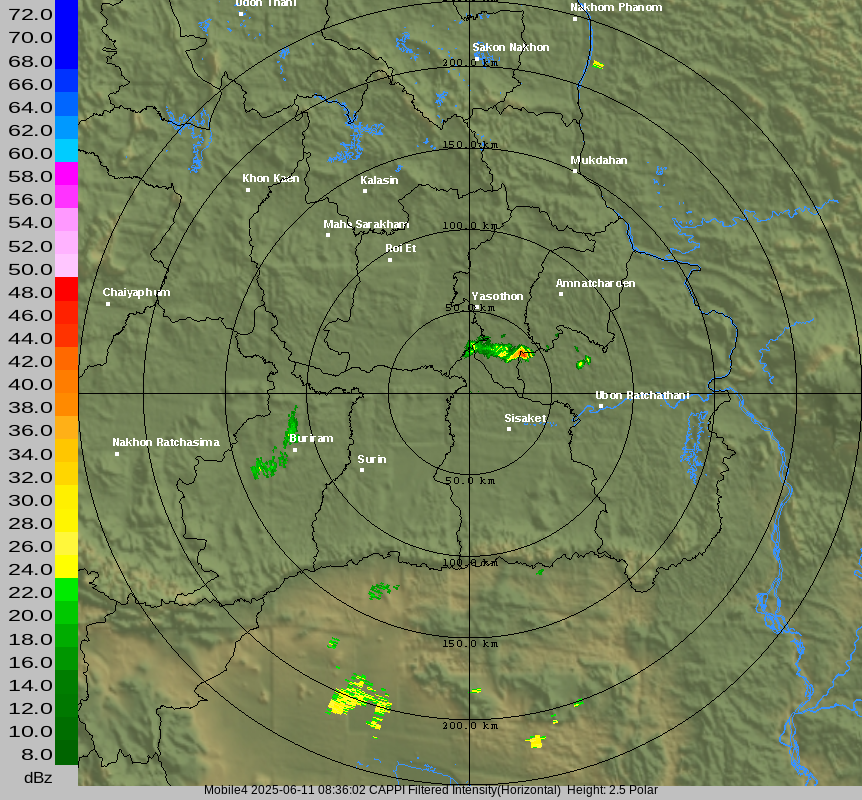Click the red 48.0 dBZ legend swatch
This screenshot has height=800, width=862.
66,289
